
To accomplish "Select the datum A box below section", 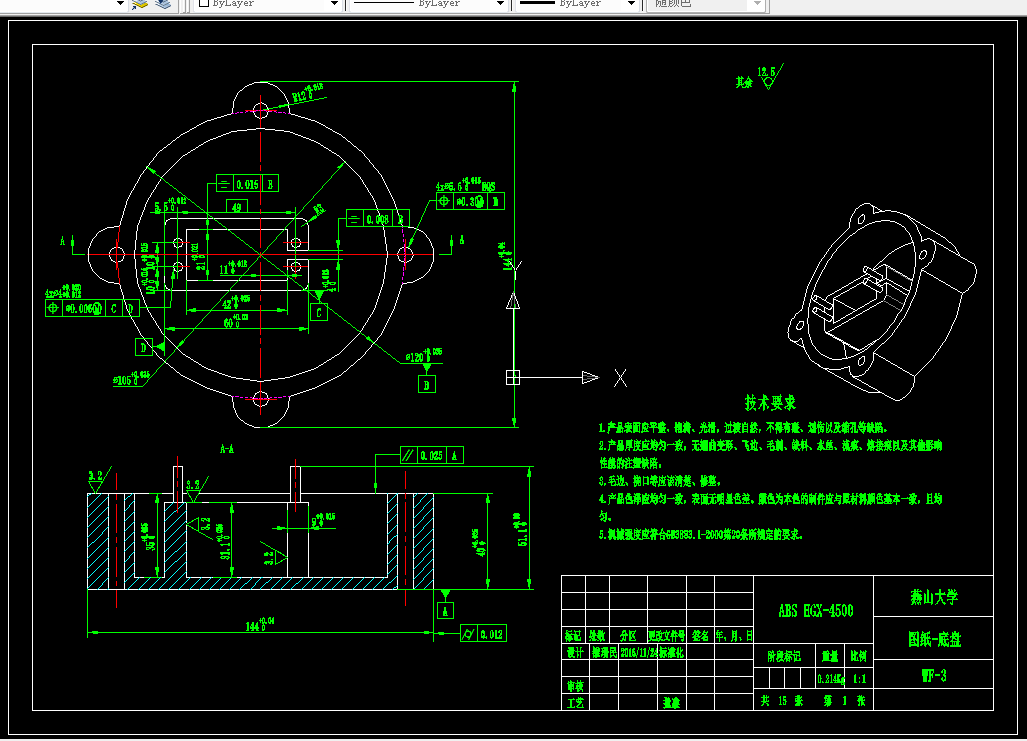I will [x=445, y=611].
